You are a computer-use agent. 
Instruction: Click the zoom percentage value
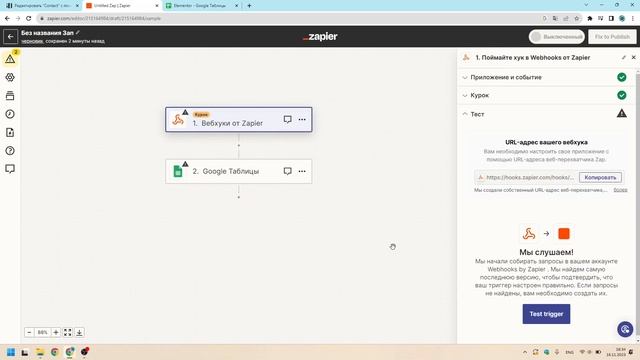coord(42,332)
